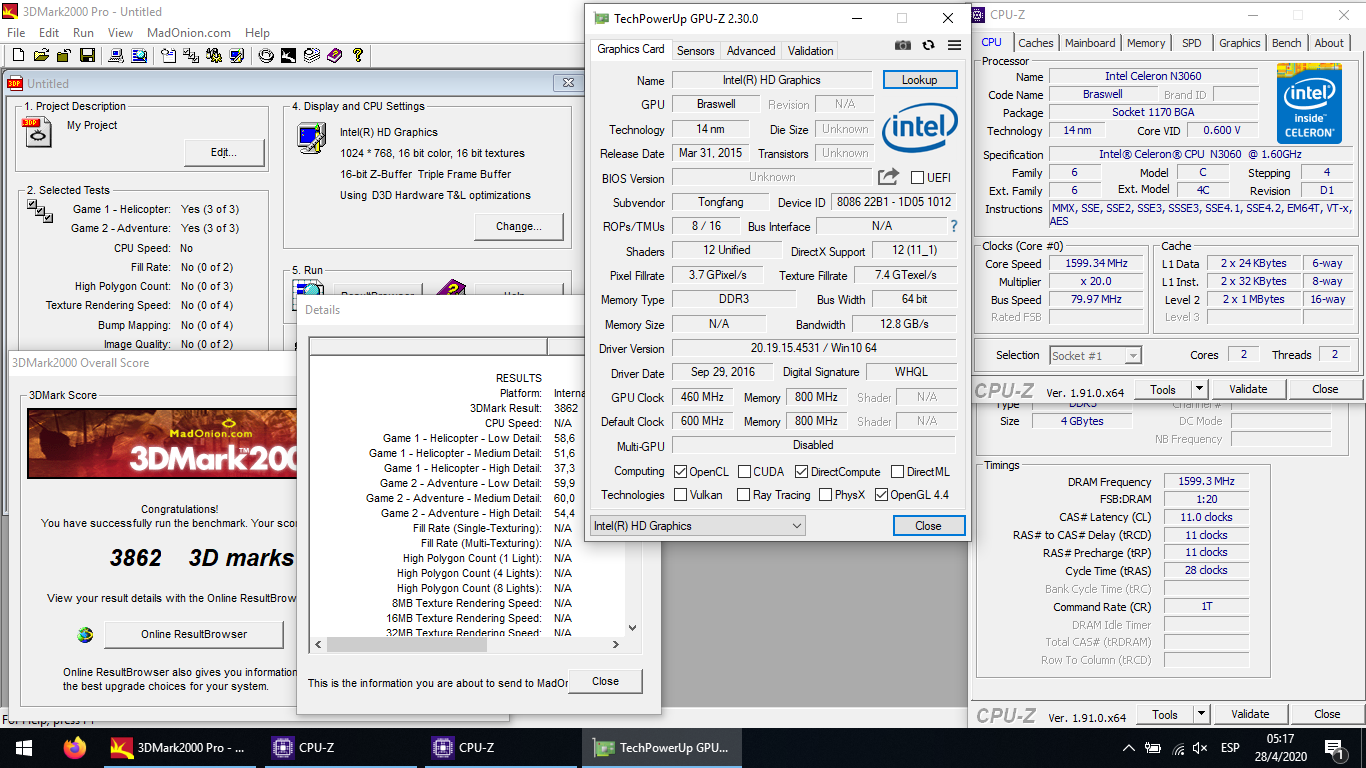Click down arrow of Details vertical scrollbar
Image resolution: width=1366 pixels, height=768 pixels.
click(632, 628)
